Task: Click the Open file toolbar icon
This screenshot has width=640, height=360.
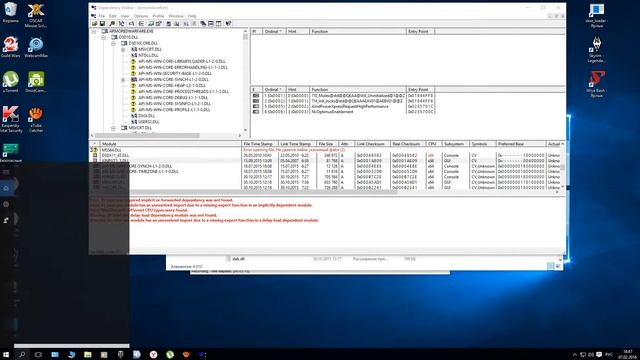Action: pos(94,24)
